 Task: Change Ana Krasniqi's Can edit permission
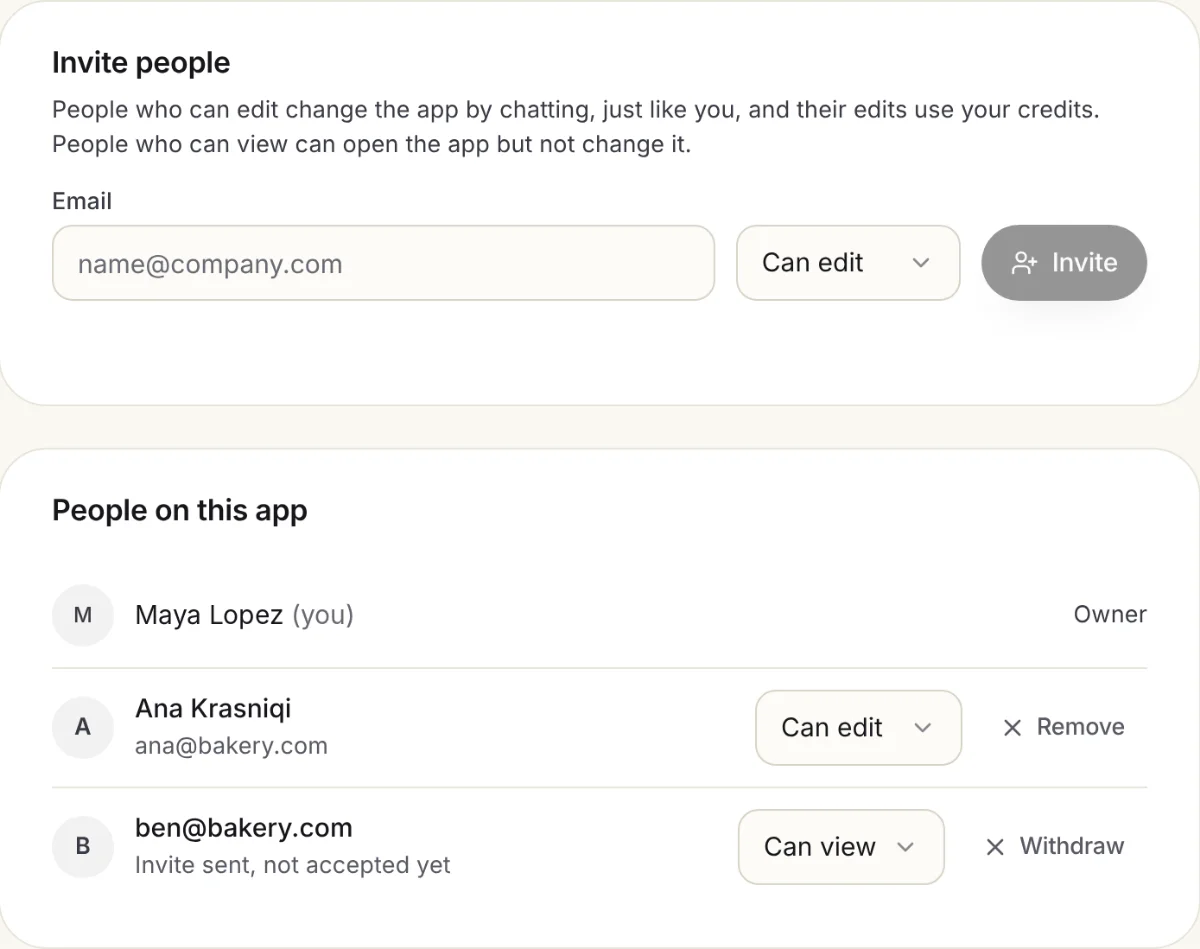[x=858, y=727]
